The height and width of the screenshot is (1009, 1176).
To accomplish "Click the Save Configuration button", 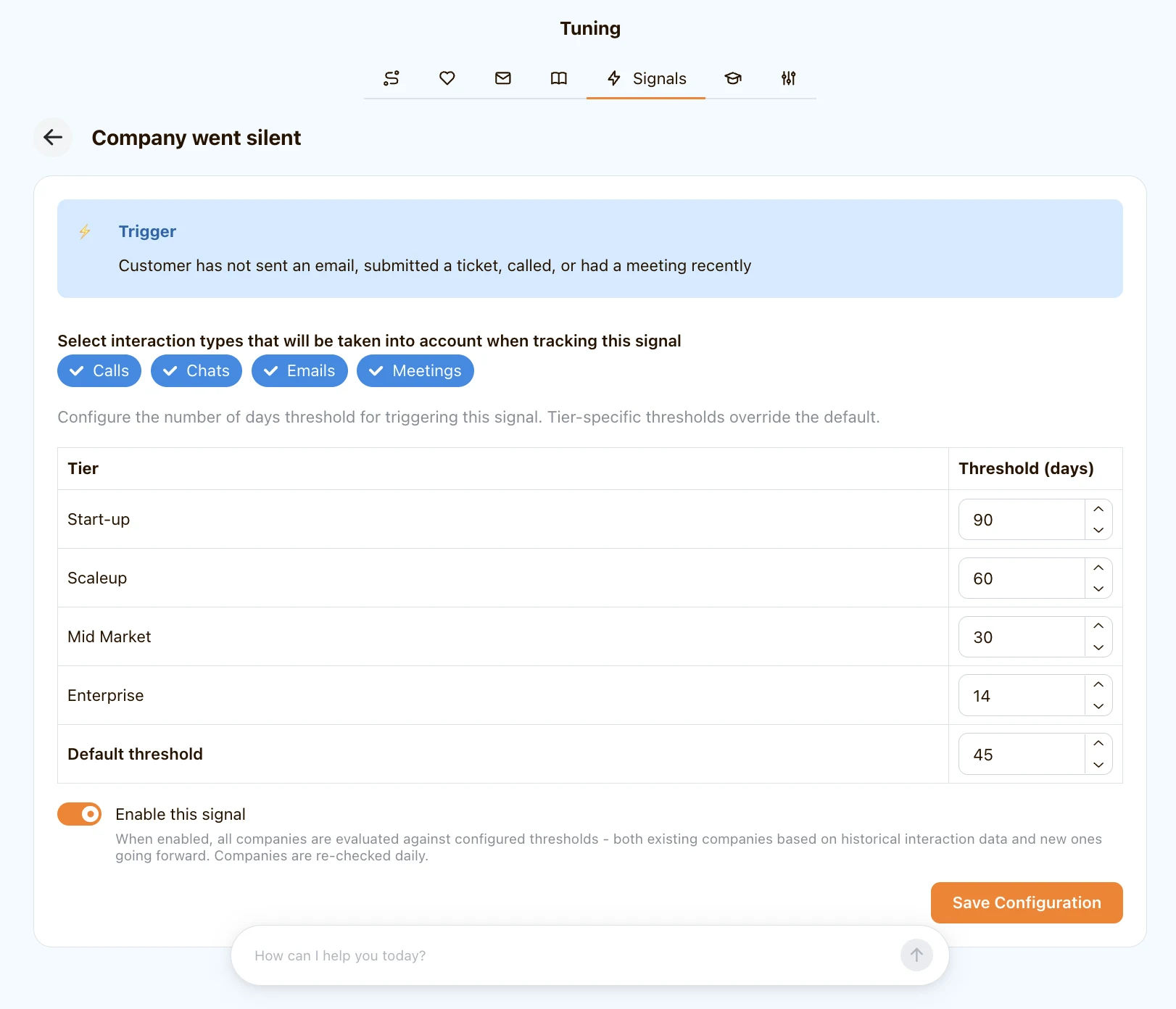I will click(1027, 902).
